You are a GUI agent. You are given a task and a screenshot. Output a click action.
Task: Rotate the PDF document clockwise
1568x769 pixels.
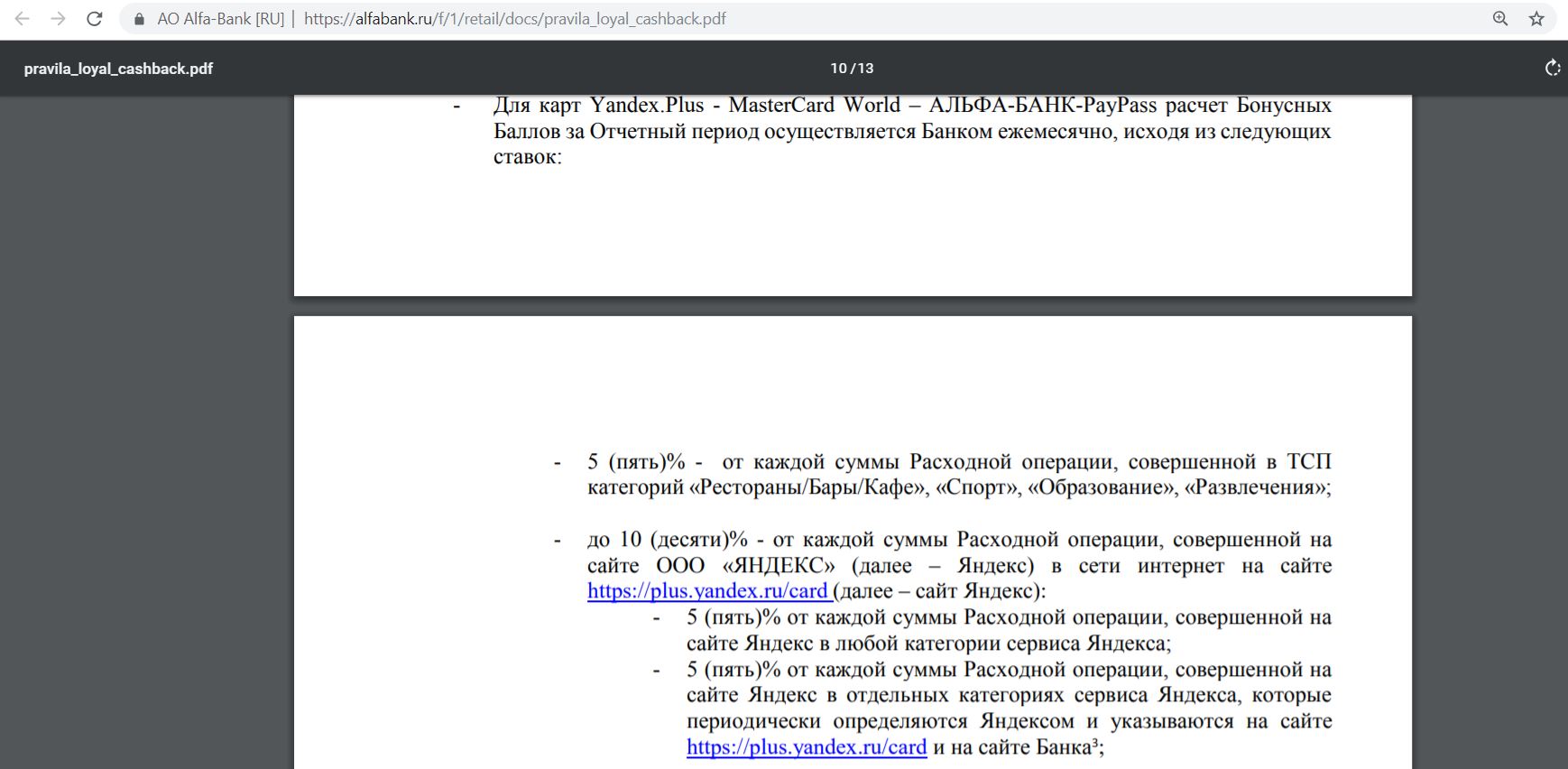pyautogui.click(x=1552, y=68)
